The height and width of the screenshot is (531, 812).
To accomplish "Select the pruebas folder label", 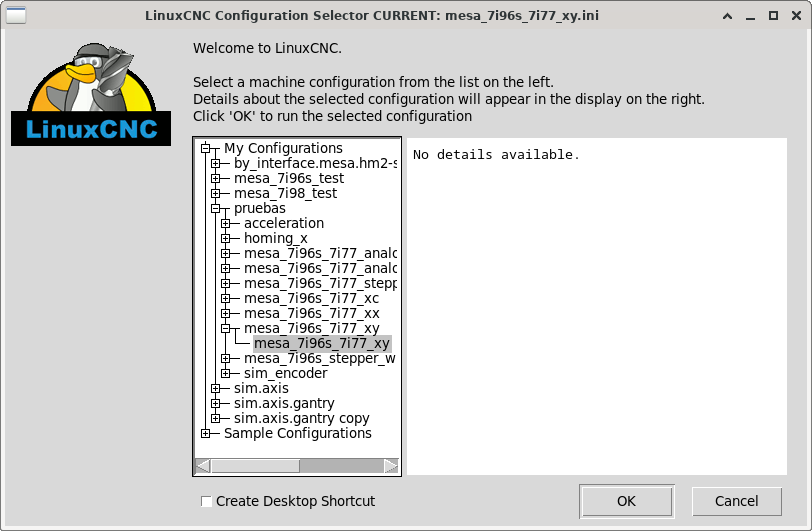I will coord(259,208).
